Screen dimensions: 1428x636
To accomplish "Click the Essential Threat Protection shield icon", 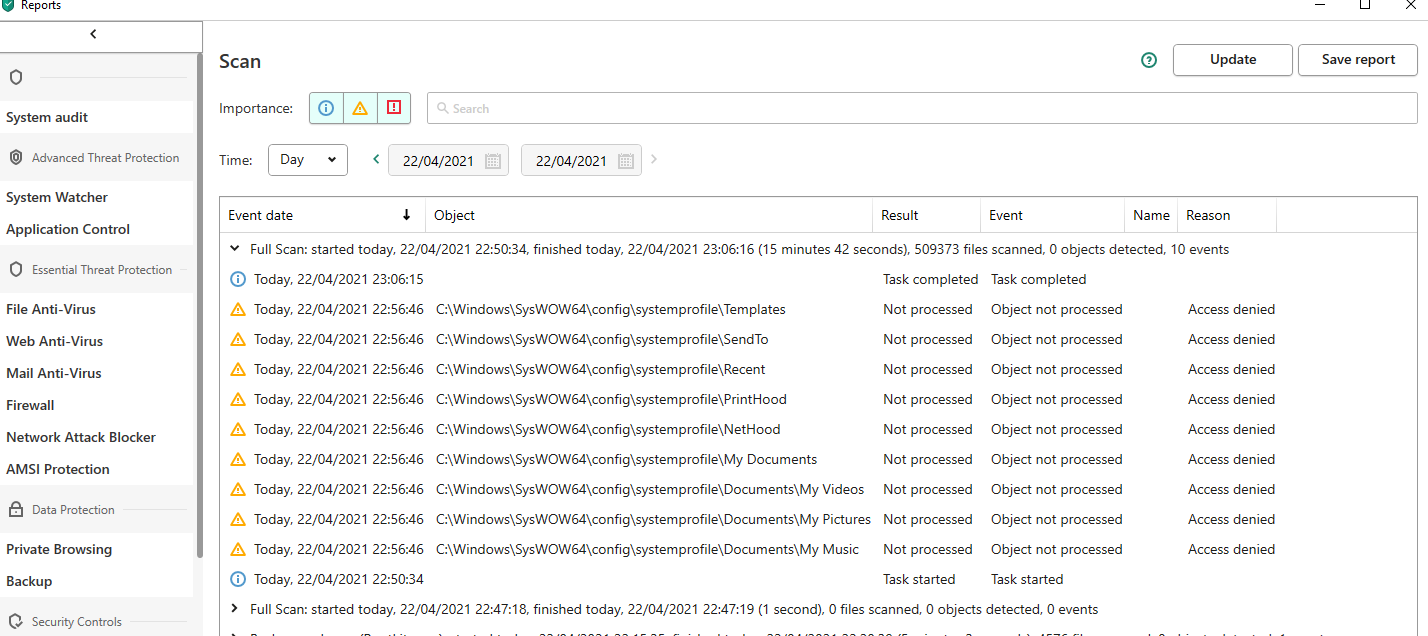I will pos(16,269).
